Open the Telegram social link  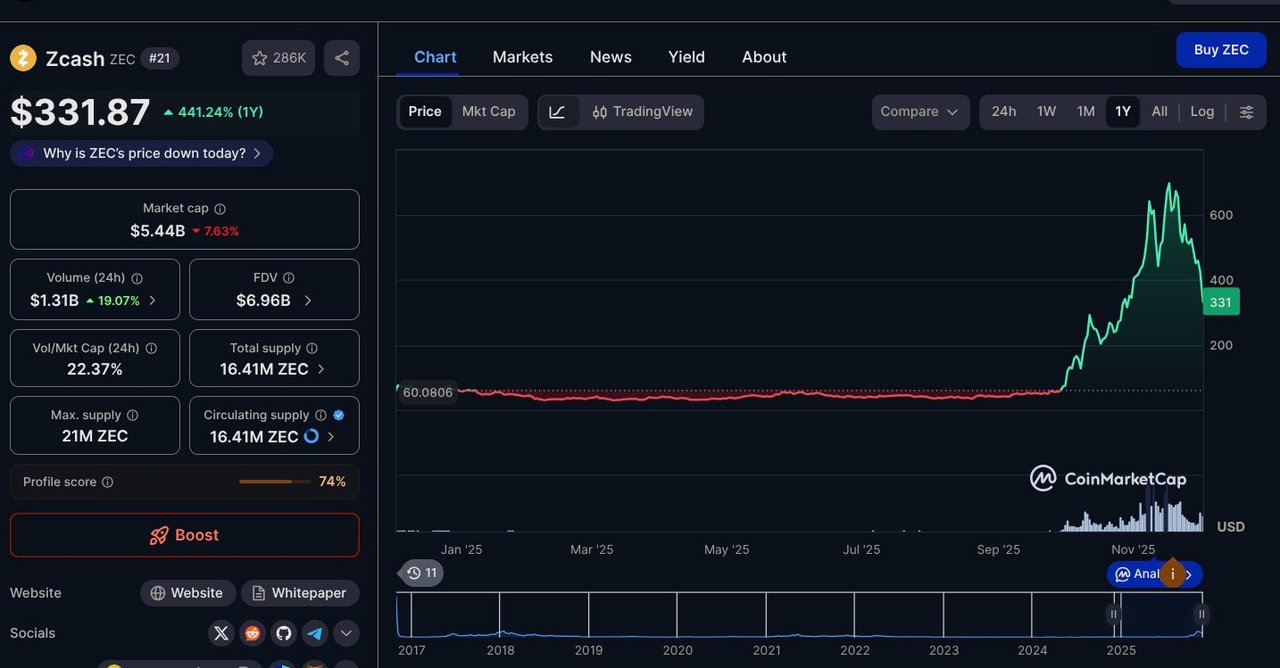314,633
